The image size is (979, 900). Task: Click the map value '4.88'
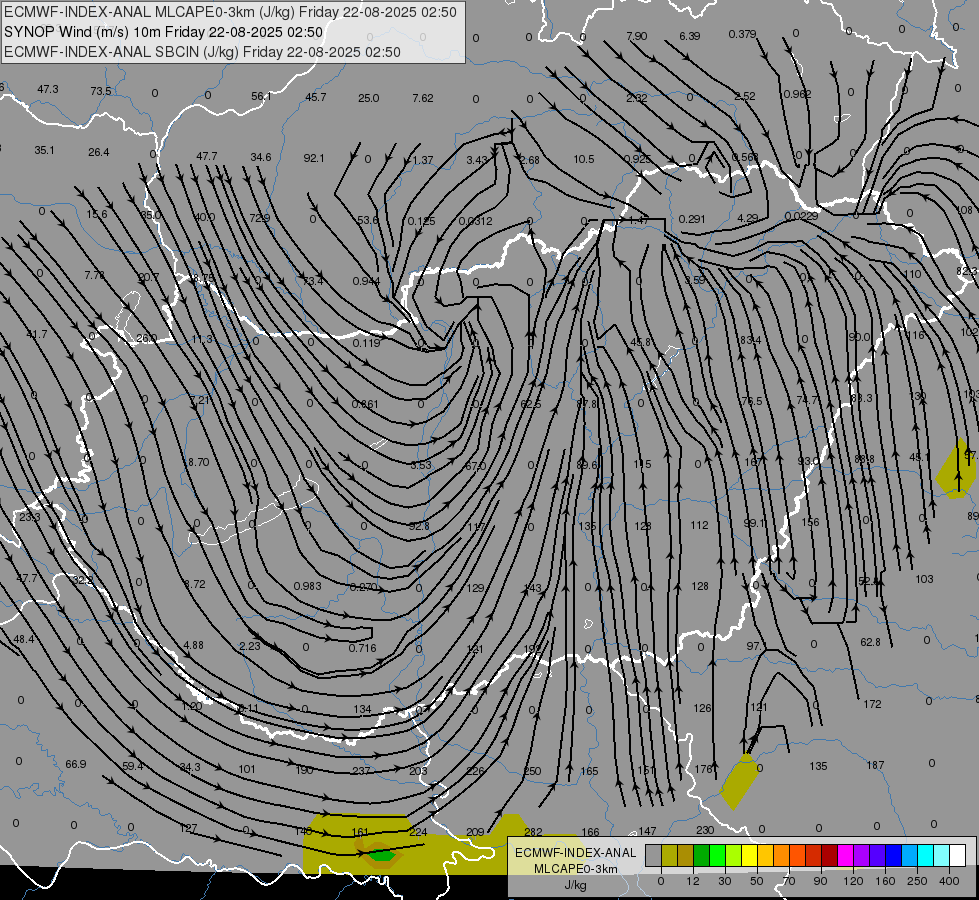pyautogui.click(x=193, y=645)
